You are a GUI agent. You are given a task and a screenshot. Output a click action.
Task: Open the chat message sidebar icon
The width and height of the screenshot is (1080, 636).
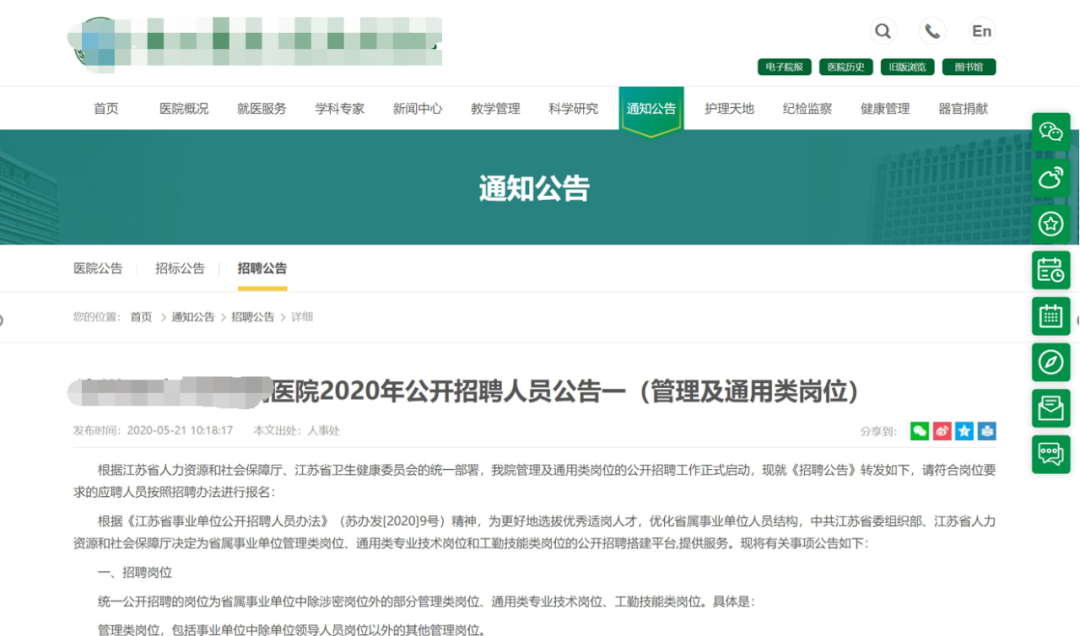coord(1051,454)
